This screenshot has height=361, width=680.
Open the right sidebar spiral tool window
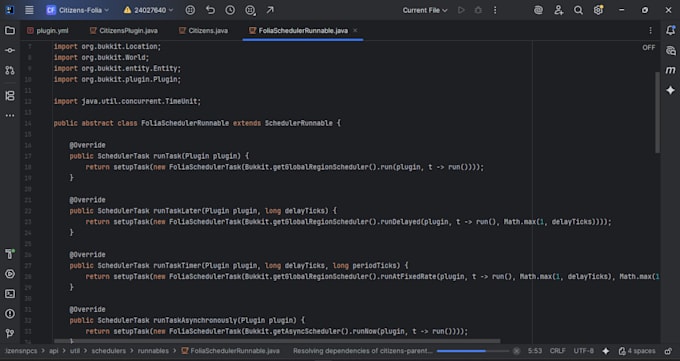pyautogui.click(x=670, y=50)
